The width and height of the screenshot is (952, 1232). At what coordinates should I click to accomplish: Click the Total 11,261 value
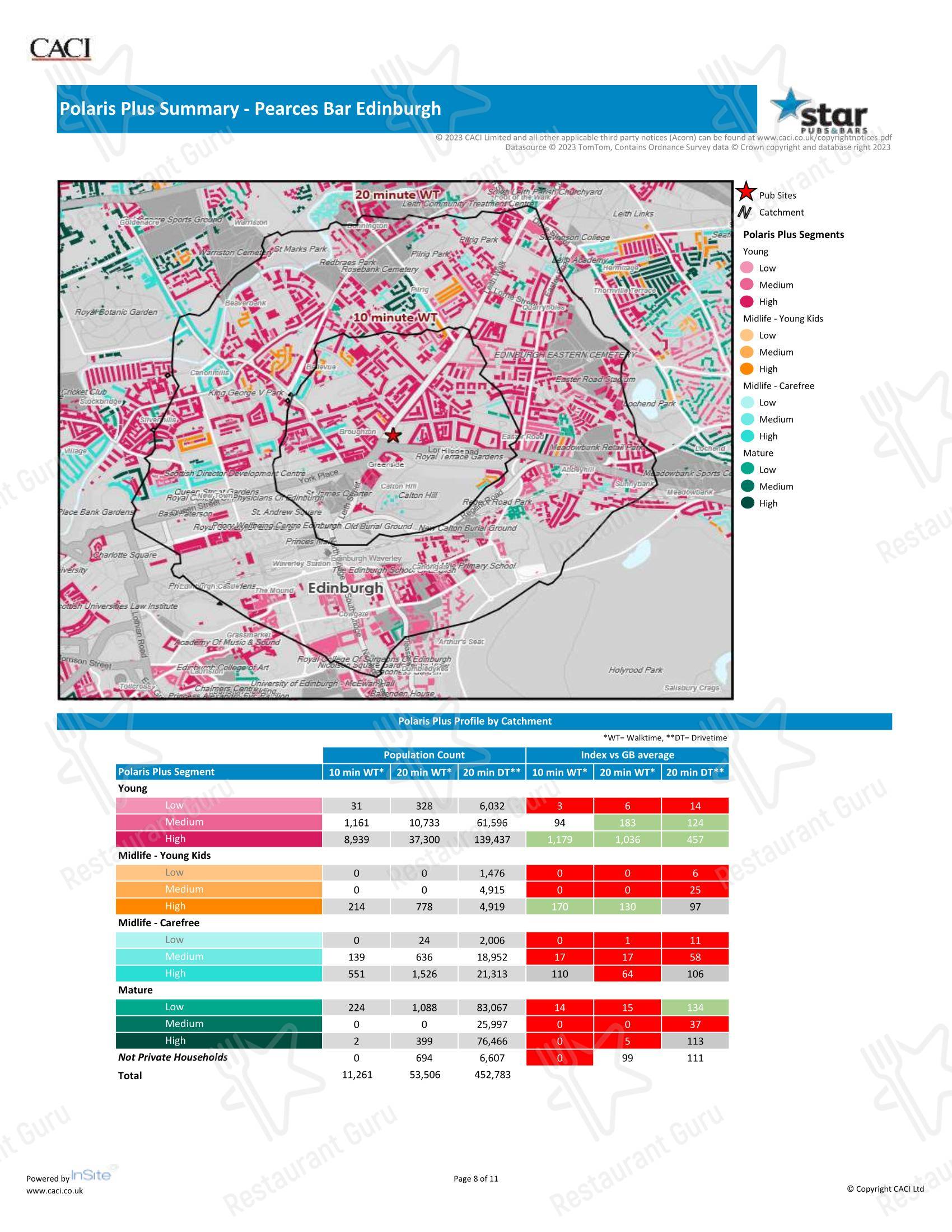click(357, 1075)
